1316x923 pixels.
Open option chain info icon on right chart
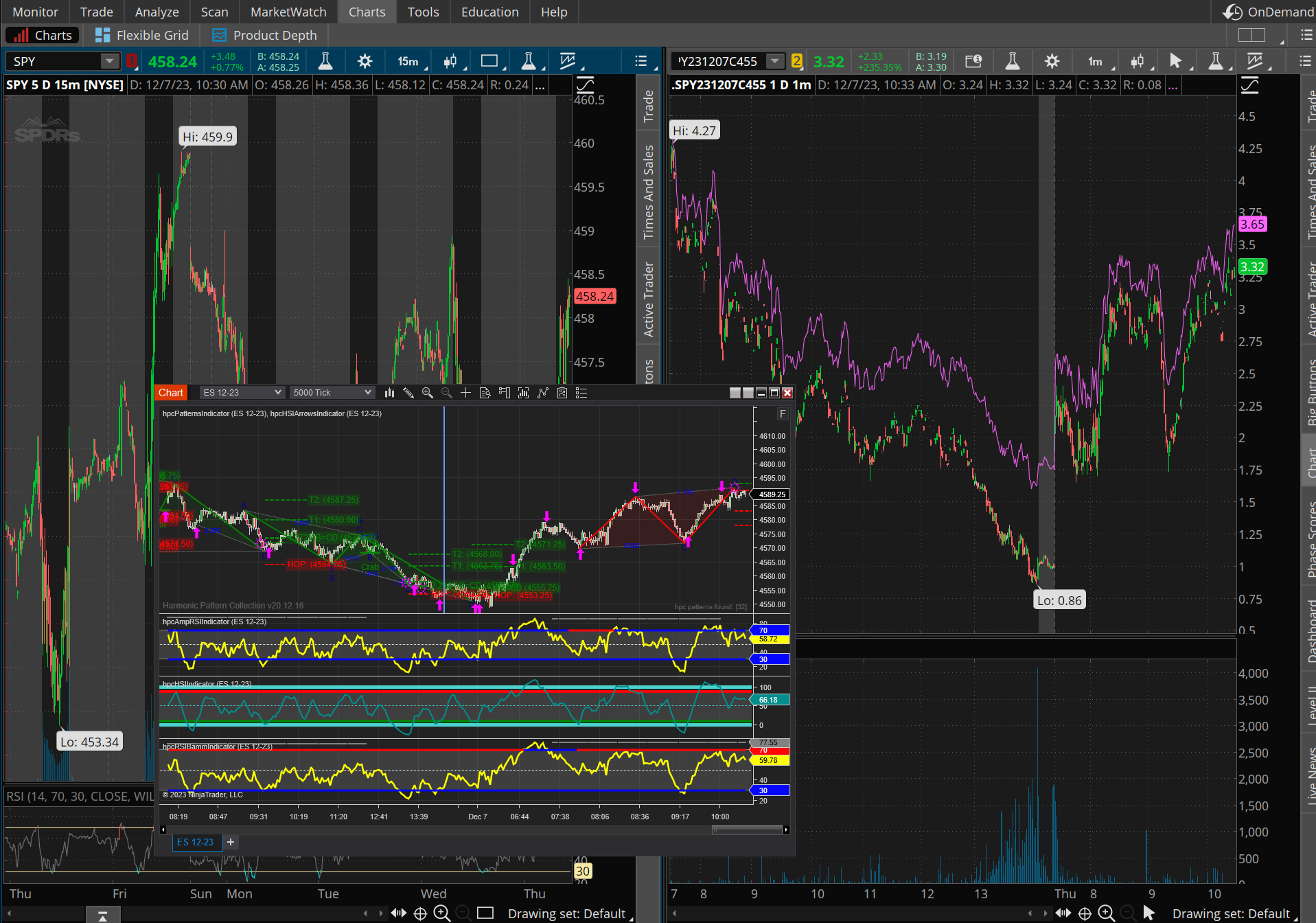973,62
